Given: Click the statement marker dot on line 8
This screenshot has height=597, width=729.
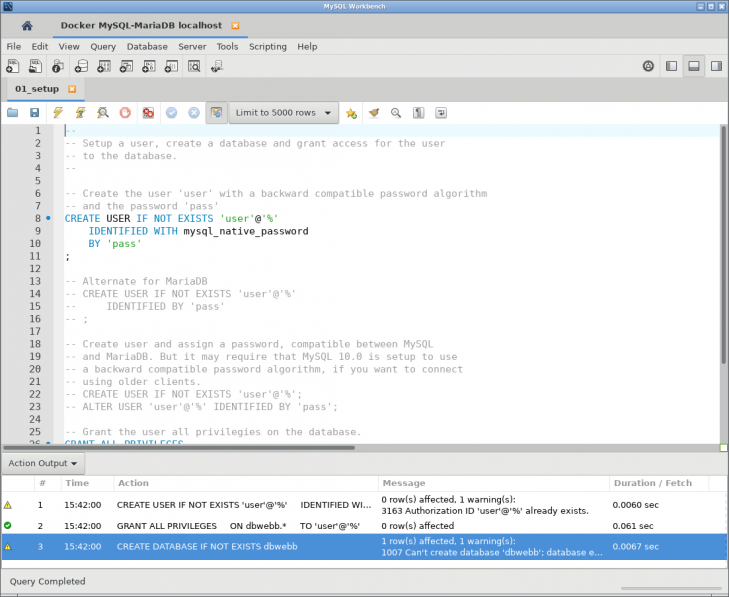Looking at the screenshot, I should click(x=48, y=218).
